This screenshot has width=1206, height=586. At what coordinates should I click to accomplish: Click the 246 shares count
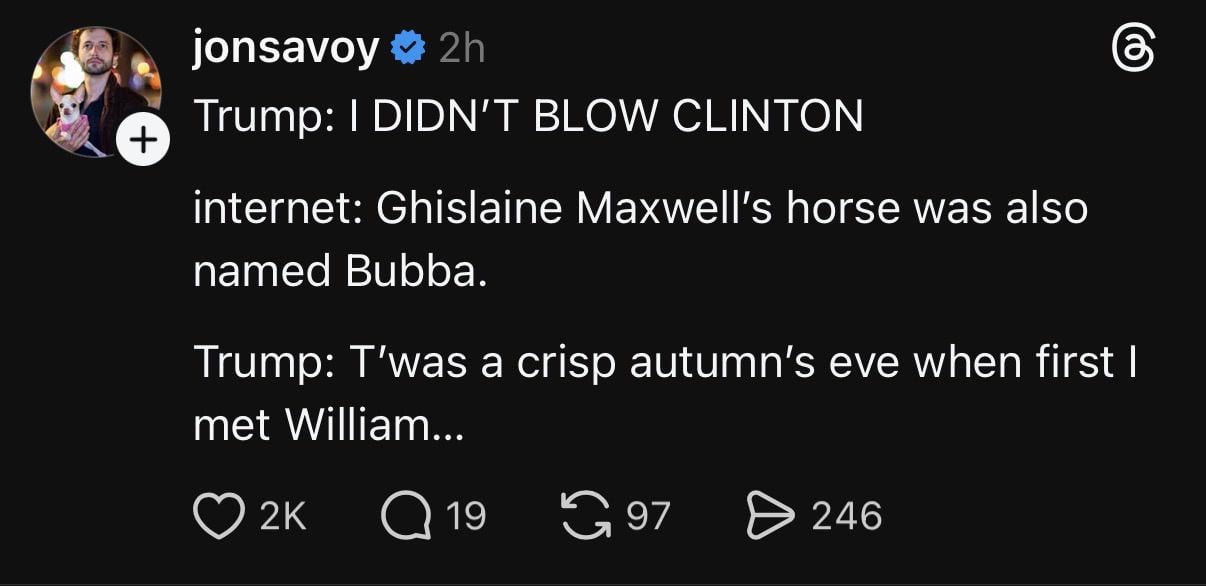click(x=846, y=516)
